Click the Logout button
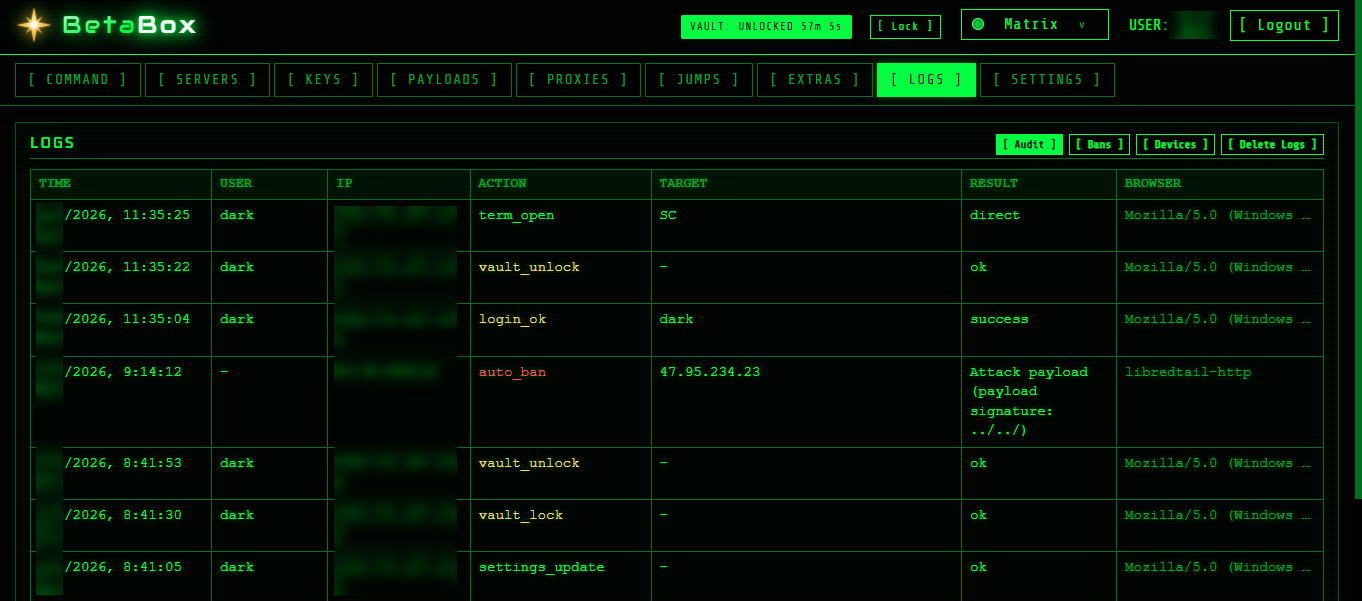 point(1284,26)
